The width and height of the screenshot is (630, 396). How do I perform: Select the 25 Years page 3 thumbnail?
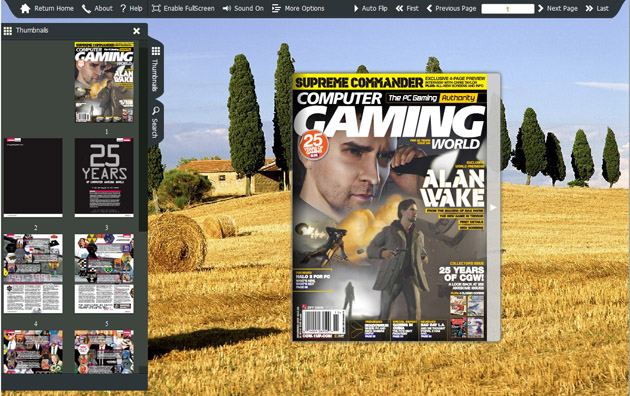pos(104,178)
